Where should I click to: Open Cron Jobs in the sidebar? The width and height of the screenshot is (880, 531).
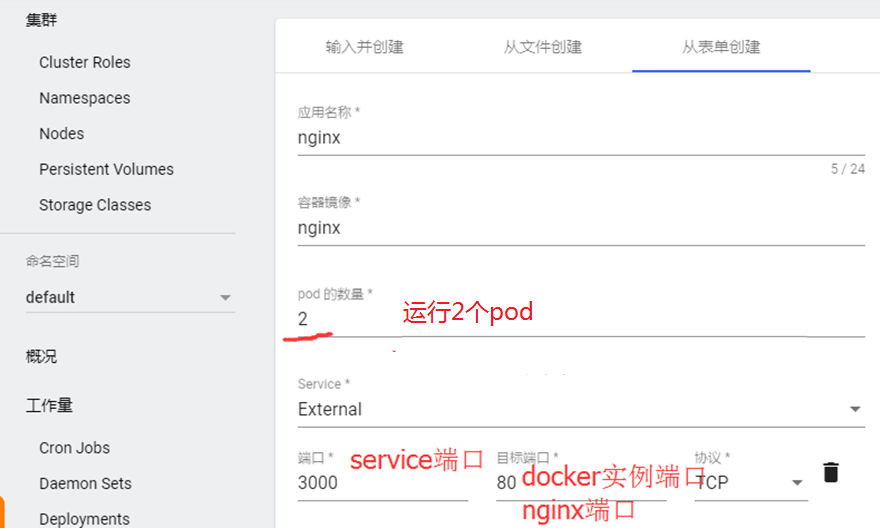tap(75, 448)
